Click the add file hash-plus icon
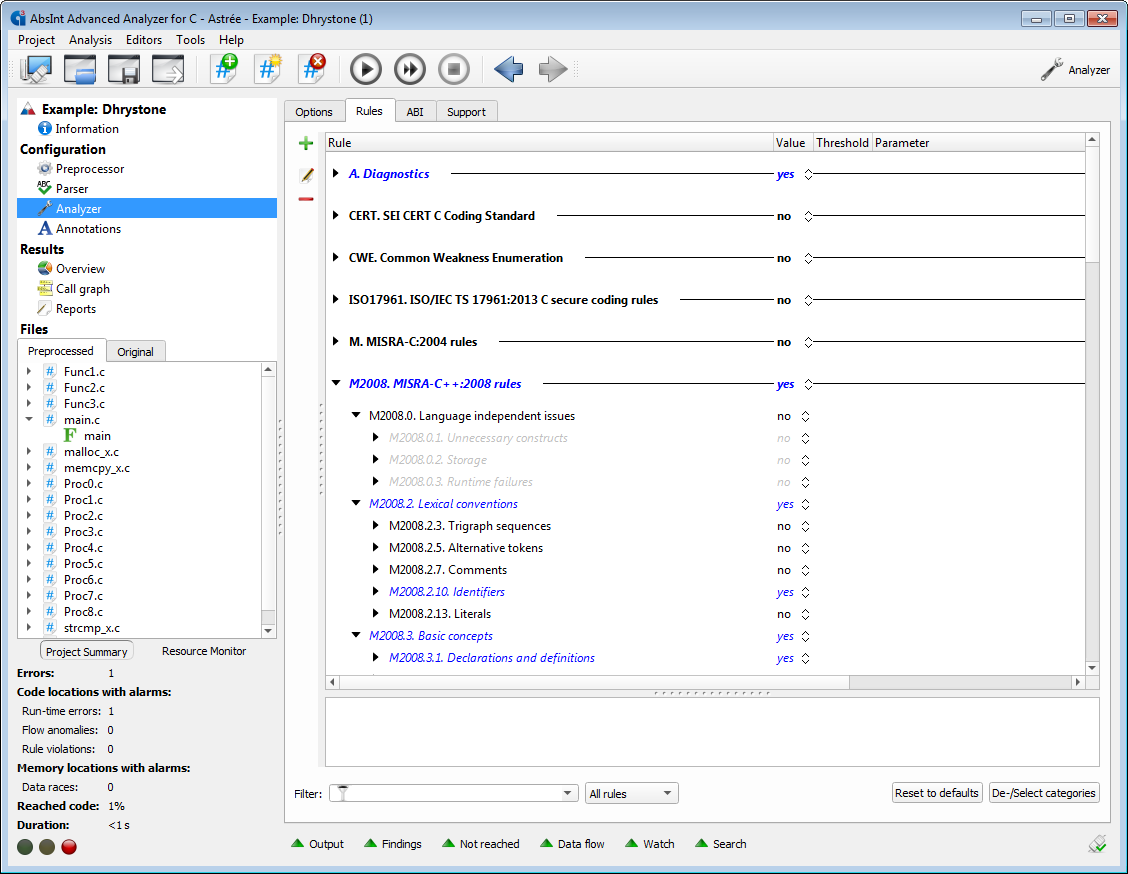The height and width of the screenshot is (874, 1128). tap(225, 69)
